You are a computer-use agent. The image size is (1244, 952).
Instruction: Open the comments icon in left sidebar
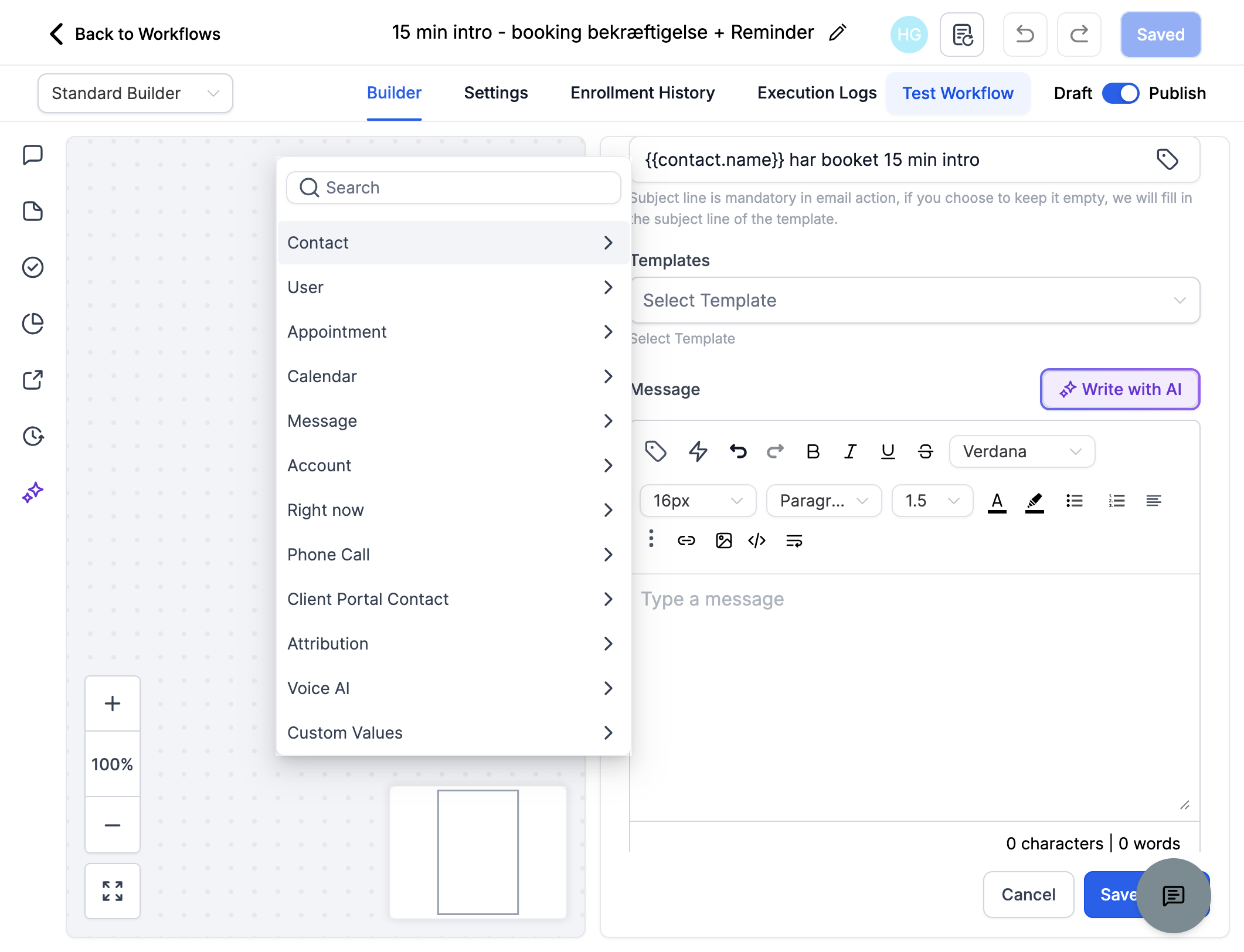click(x=33, y=155)
